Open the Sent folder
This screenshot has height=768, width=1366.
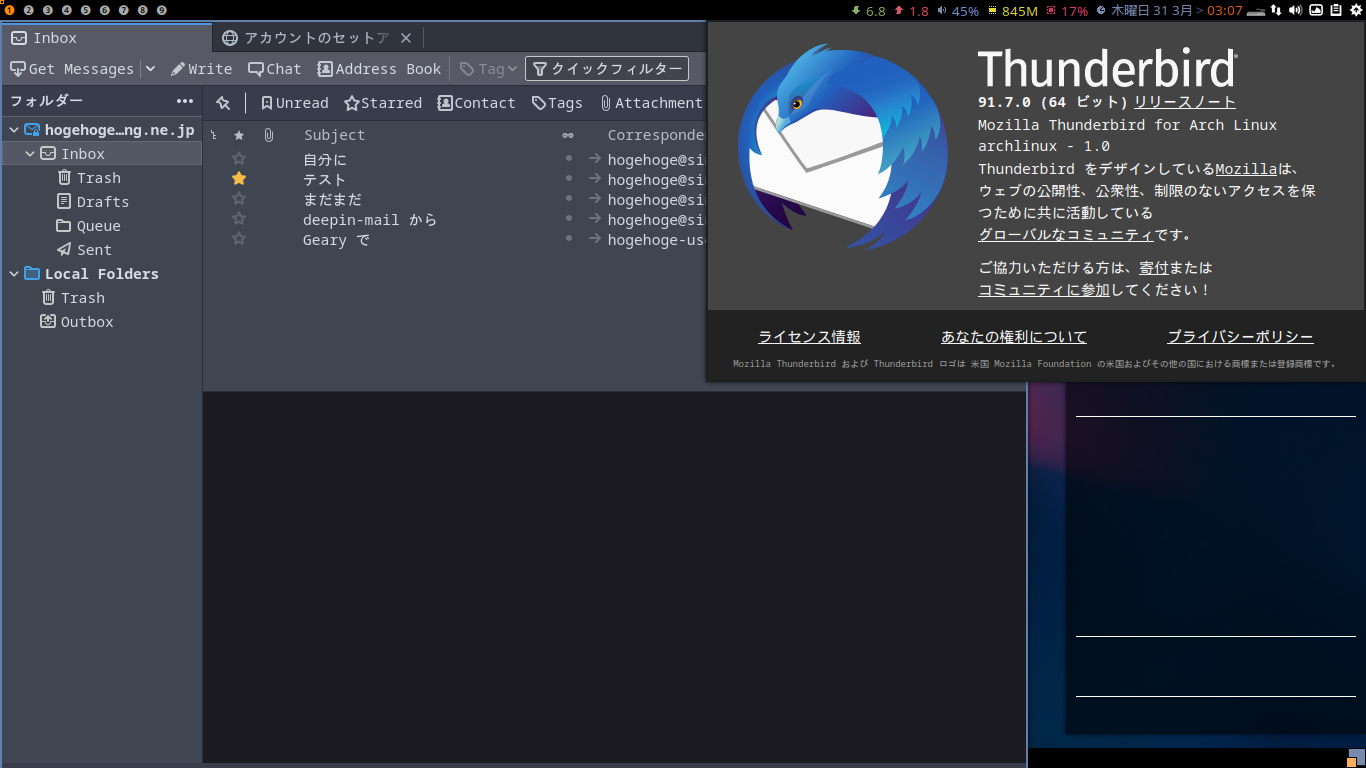[84, 250]
